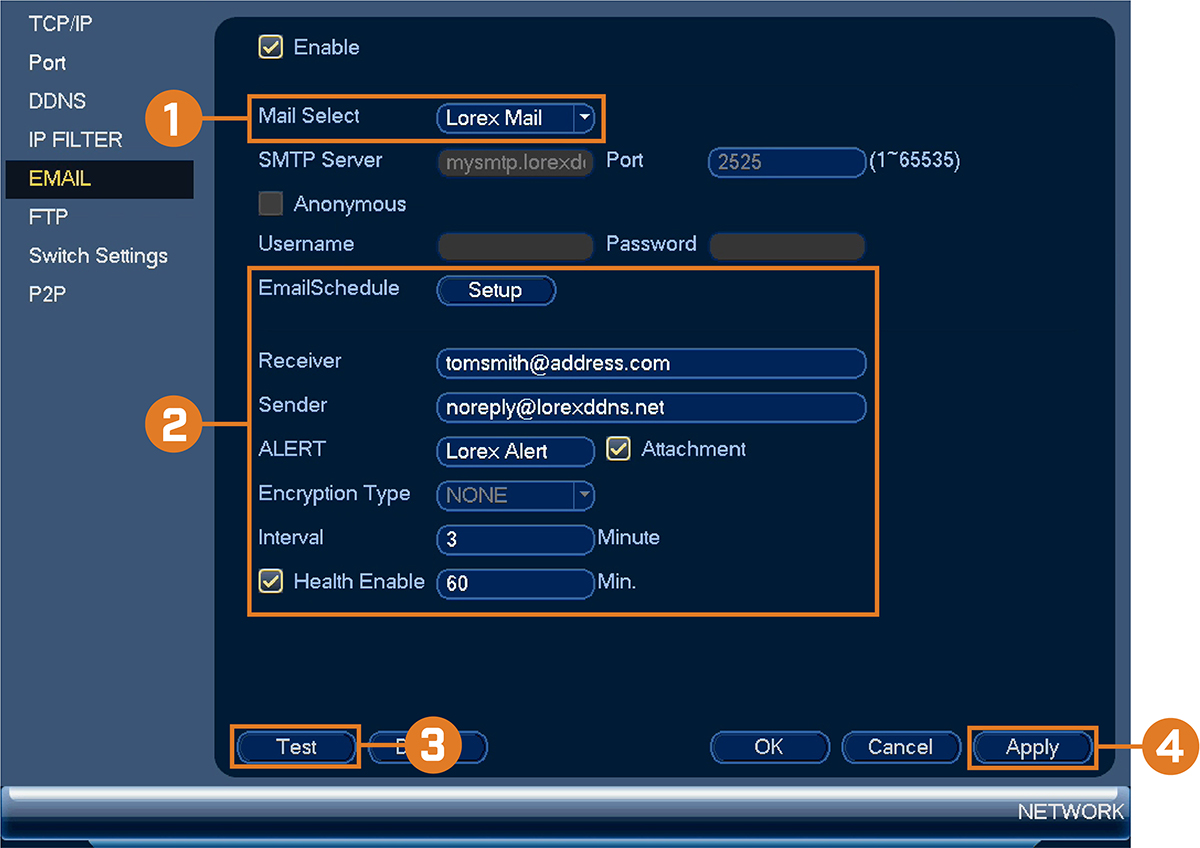Image resolution: width=1200 pixels, height=848 pixels.
Task: Check the Anonymous checkbox
Action: (x=271, y=204)
